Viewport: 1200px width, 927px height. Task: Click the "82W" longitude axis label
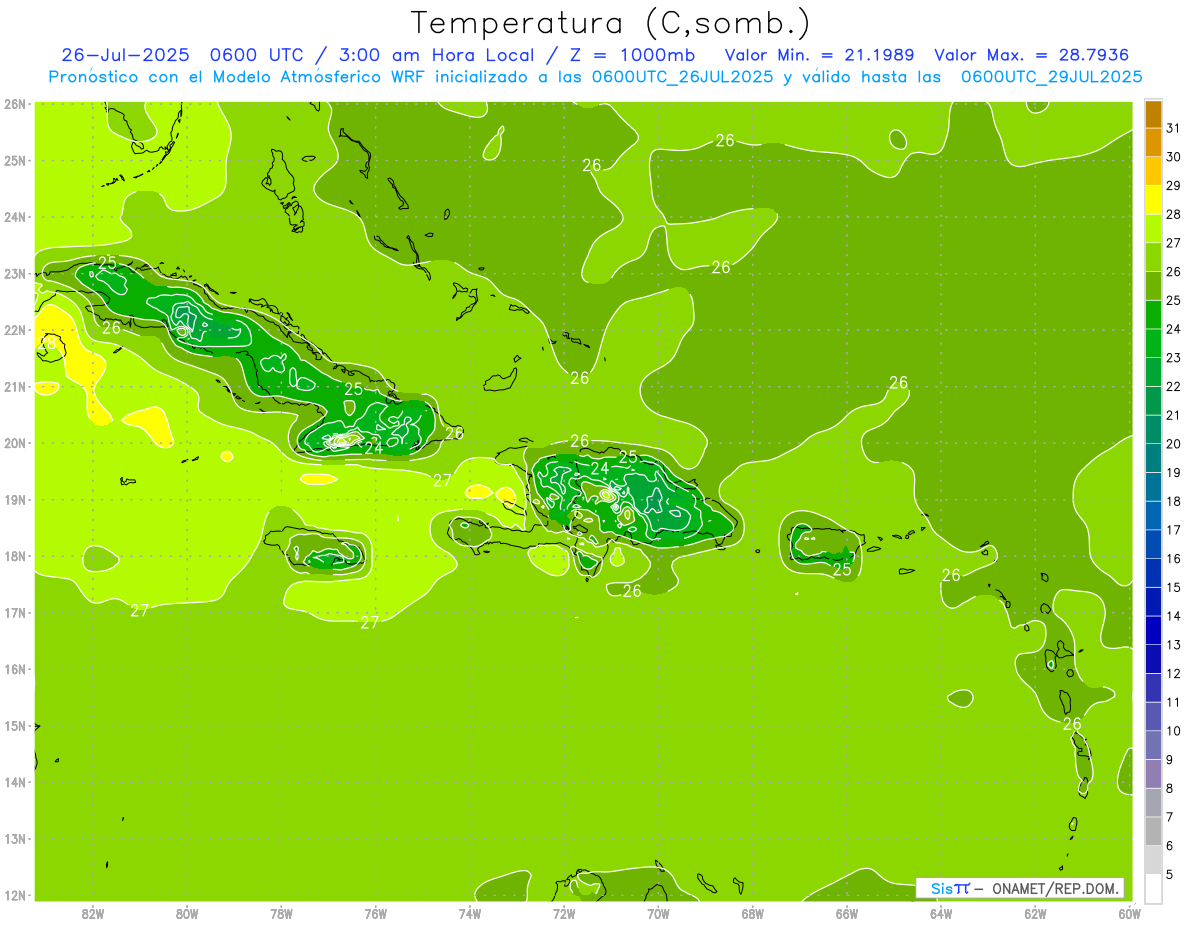[x=92, y=914]
